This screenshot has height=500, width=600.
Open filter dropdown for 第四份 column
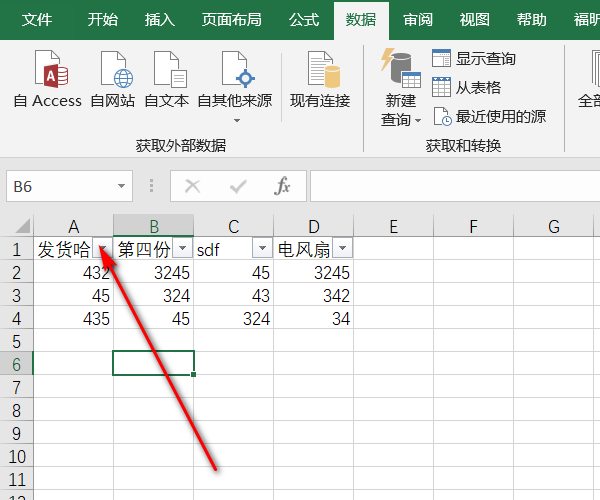pyautogui.click(x=183, y=248)
